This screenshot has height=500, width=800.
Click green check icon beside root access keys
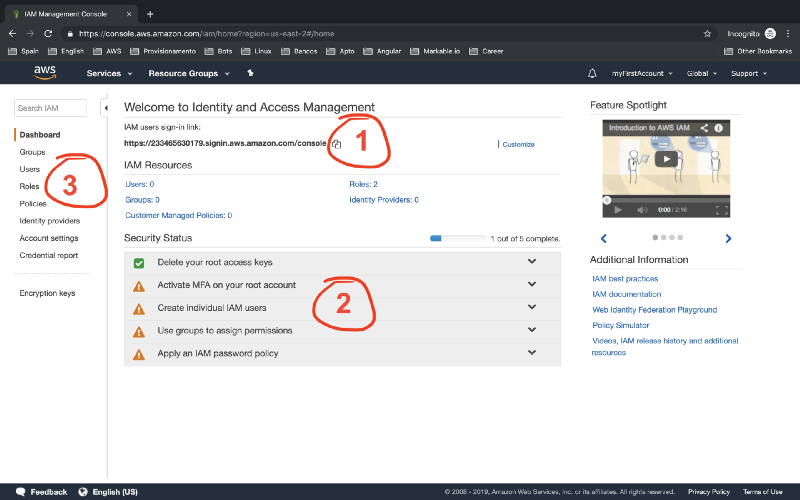pyautogui.click(x=139, y=263)
